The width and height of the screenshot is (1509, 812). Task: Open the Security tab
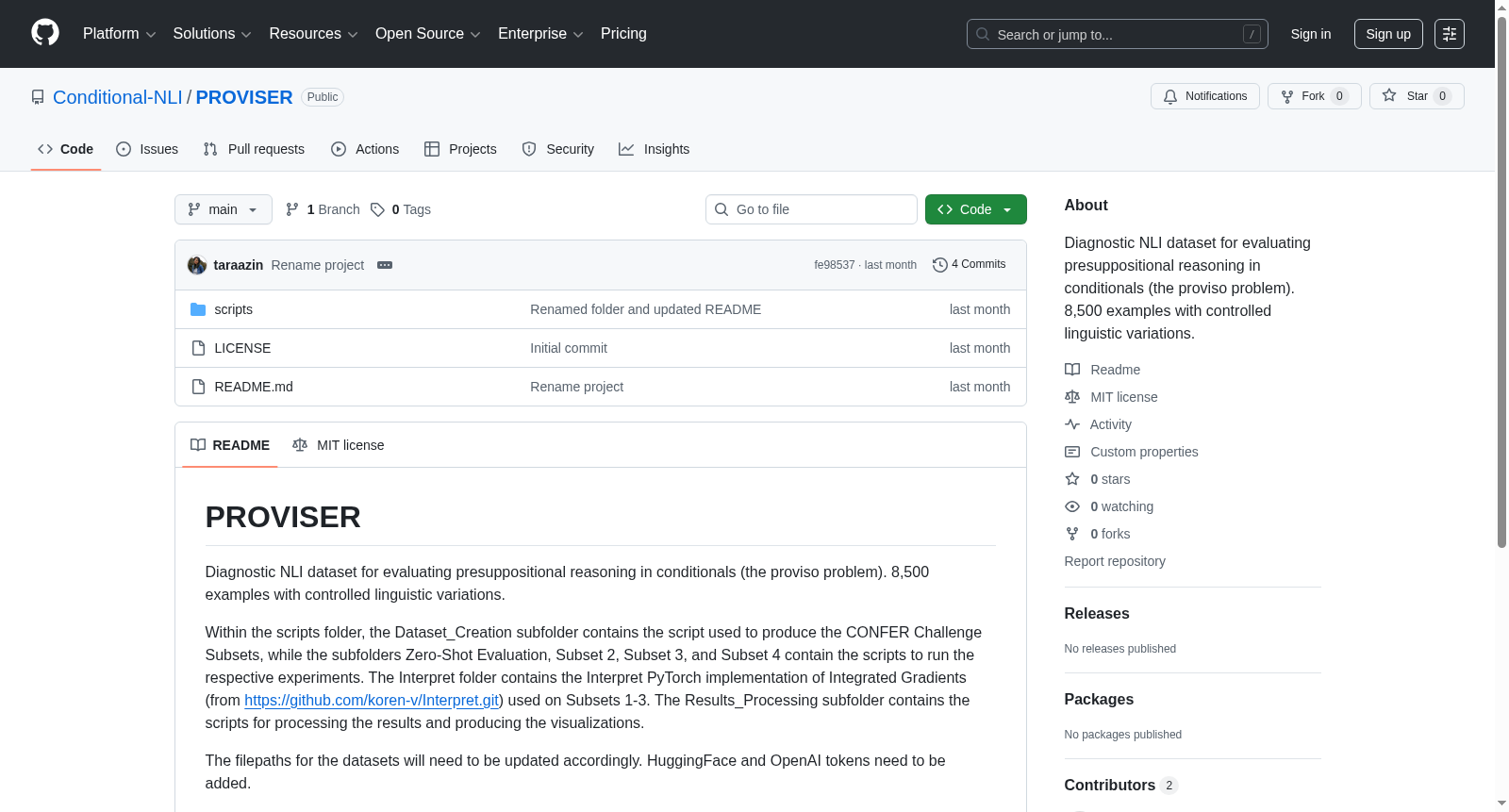tap(558, 149)
